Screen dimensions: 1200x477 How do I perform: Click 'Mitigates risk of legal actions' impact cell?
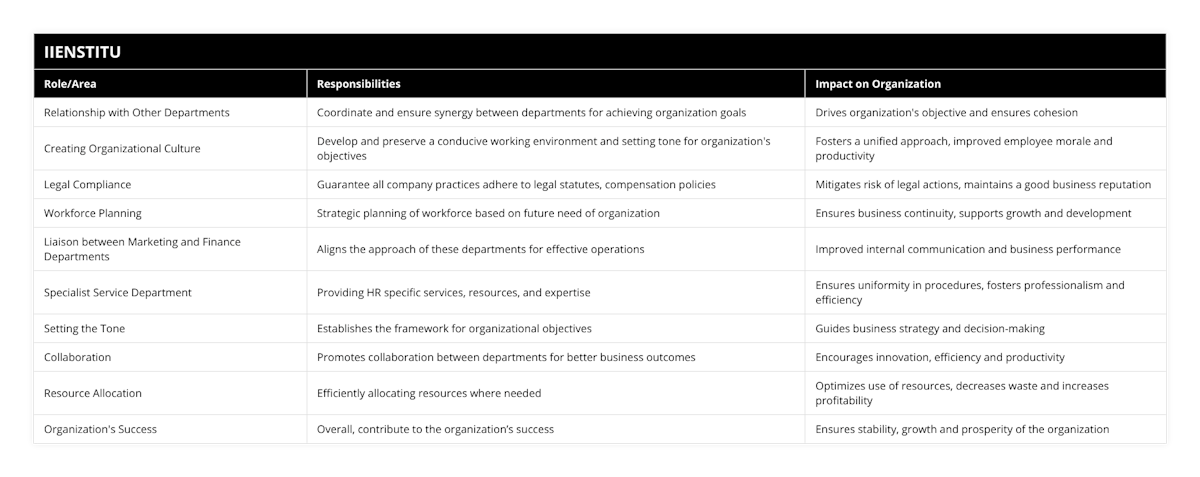983,185
